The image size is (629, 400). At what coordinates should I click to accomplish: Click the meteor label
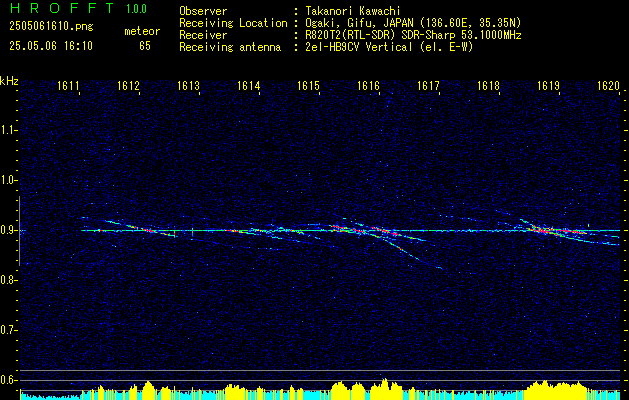click(x=142, y=31)
